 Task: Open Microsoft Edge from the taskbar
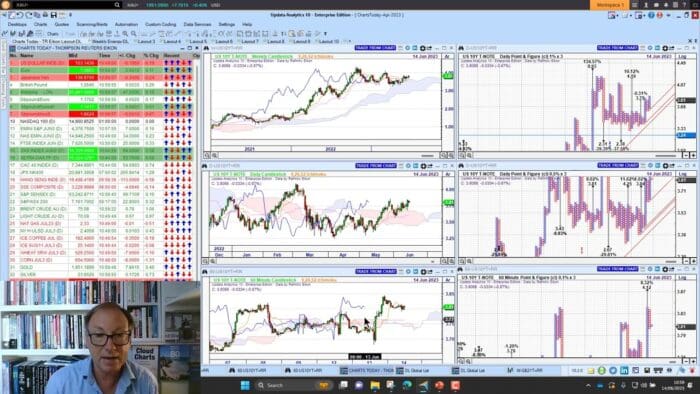pos(407,385)
